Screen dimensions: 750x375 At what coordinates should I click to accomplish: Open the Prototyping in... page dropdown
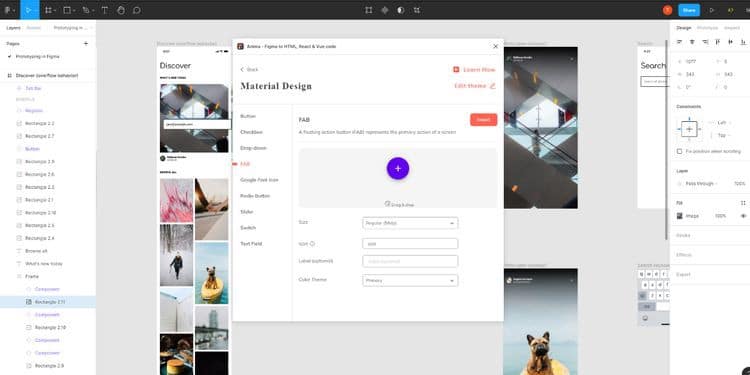pyautogui.click(x=73, y=28)
